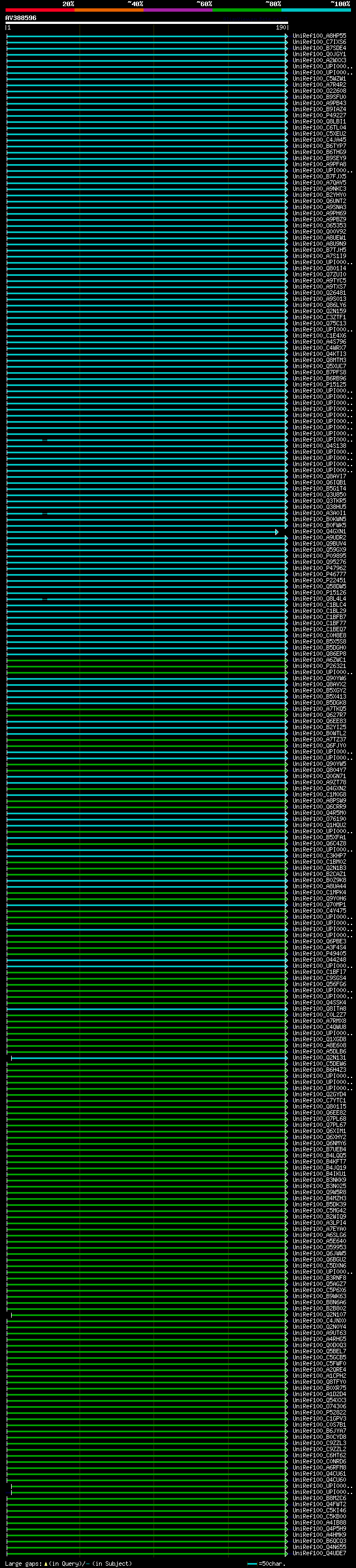This screenshot has width=356, height=1568.
Task: Click the white query sequence bar
Action: click(146, 22)
